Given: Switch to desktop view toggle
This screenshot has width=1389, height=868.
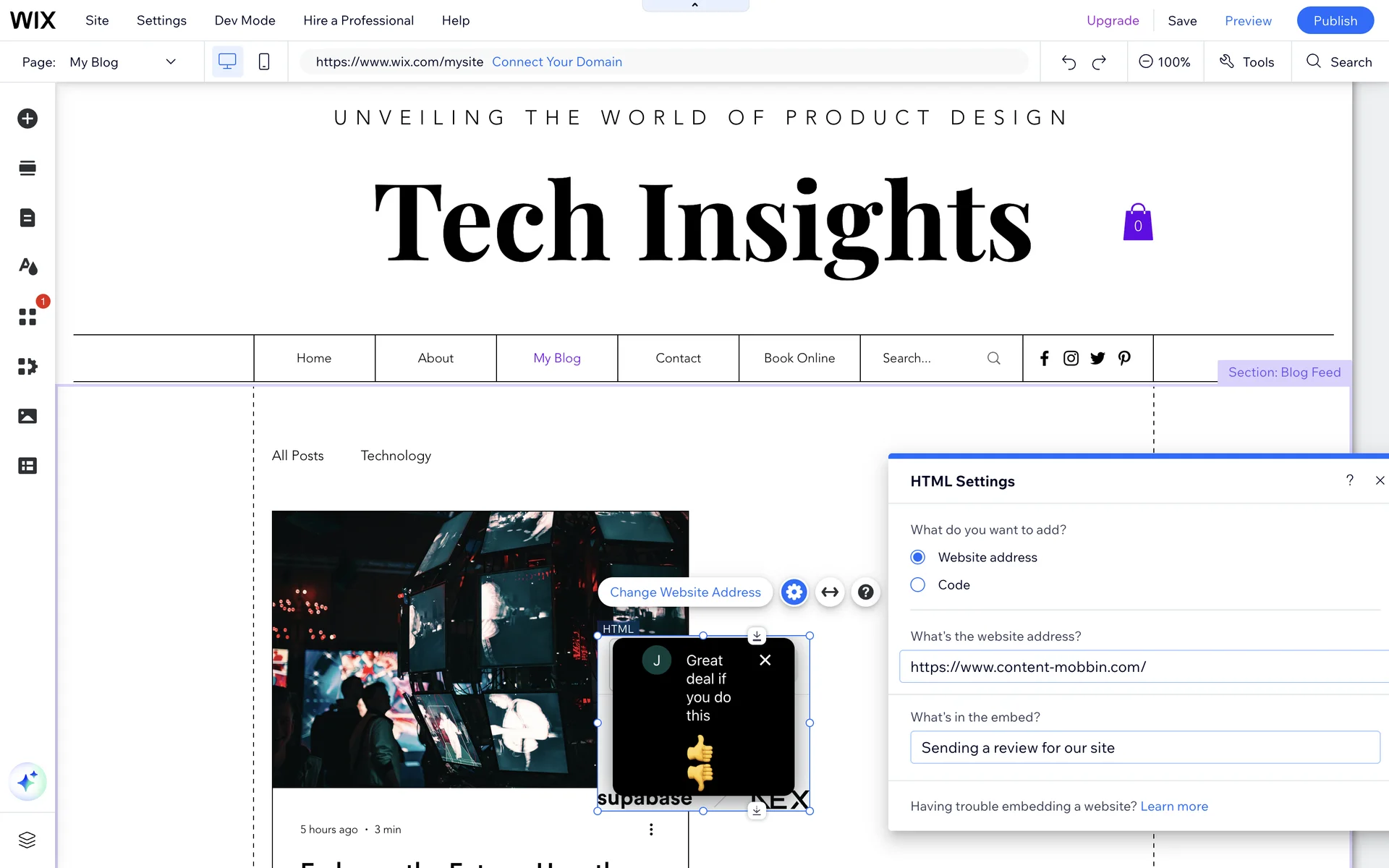Looking at the screenshot, I should coord(227,62).
